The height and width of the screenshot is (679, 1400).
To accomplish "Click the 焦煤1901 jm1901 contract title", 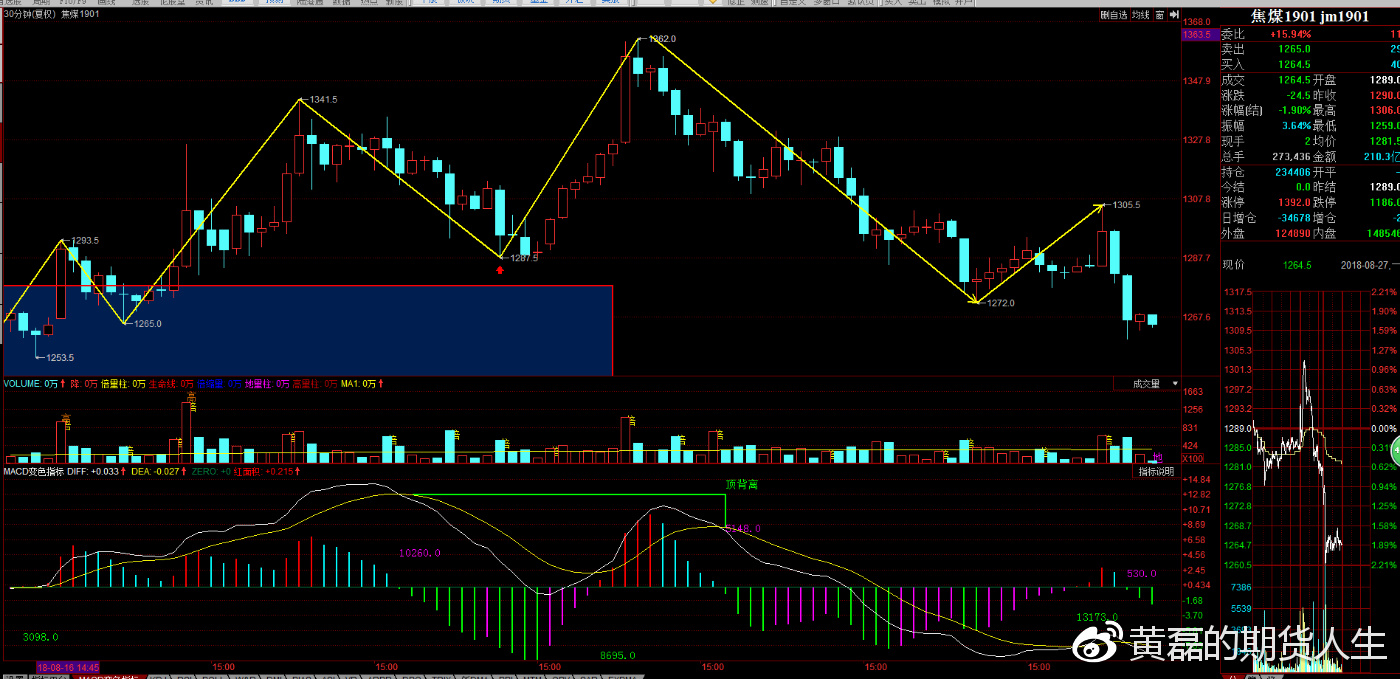I will tap(1309, 15).
